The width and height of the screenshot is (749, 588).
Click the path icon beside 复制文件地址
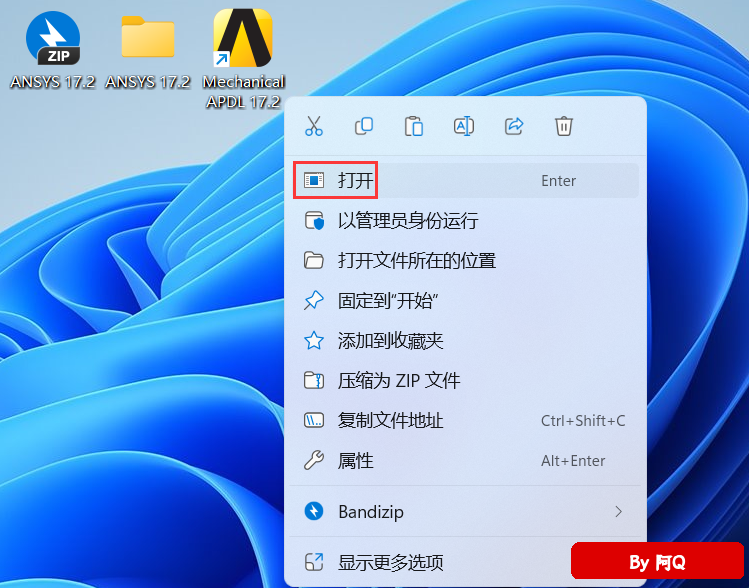coord(314,420)
